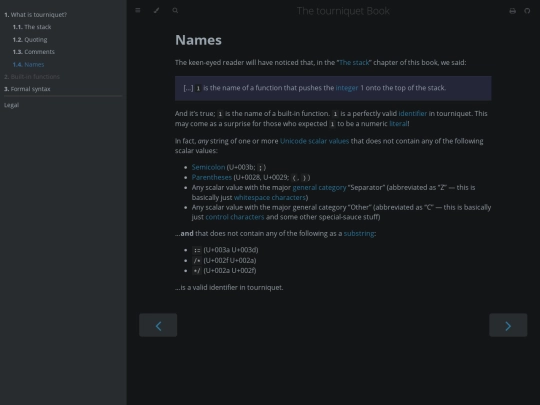Viewport: 540px width, 405px height.
Task: Print this book via the printer icon
Action: click(x=512, y=11)
